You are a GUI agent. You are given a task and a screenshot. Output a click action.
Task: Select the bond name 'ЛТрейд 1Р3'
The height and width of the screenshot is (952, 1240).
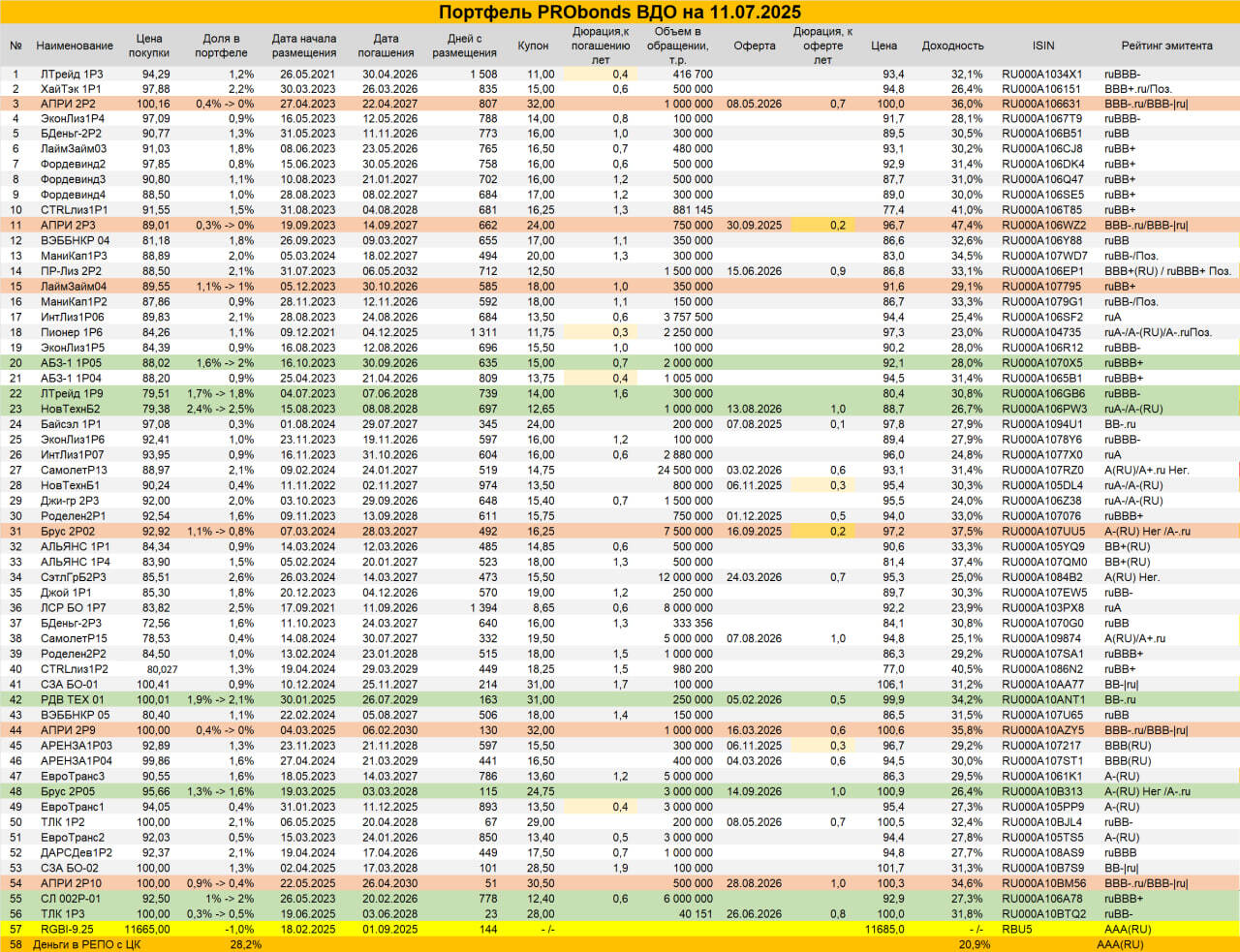(72, 74)
